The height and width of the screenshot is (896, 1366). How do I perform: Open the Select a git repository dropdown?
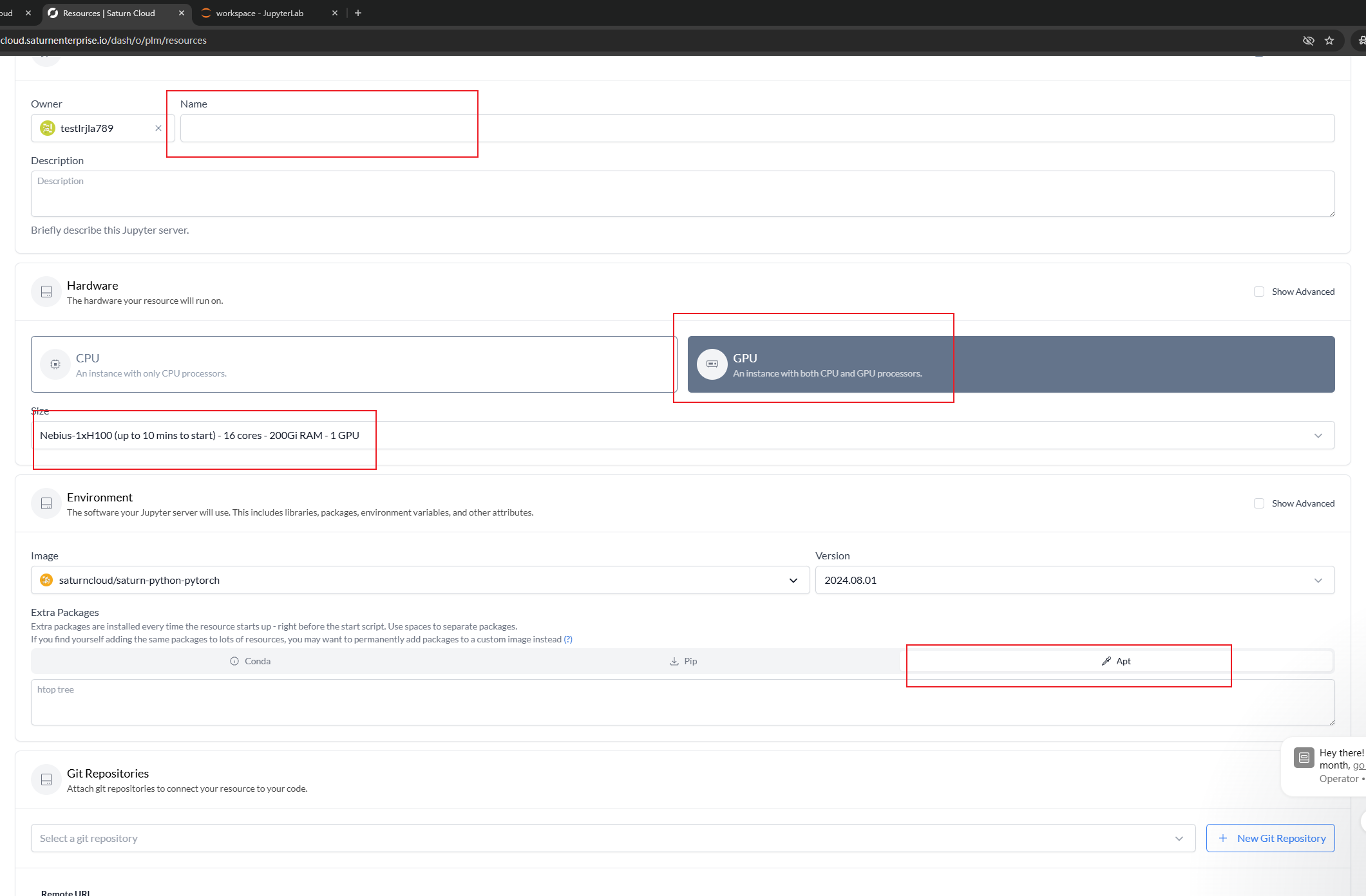[x=613, y=839]
